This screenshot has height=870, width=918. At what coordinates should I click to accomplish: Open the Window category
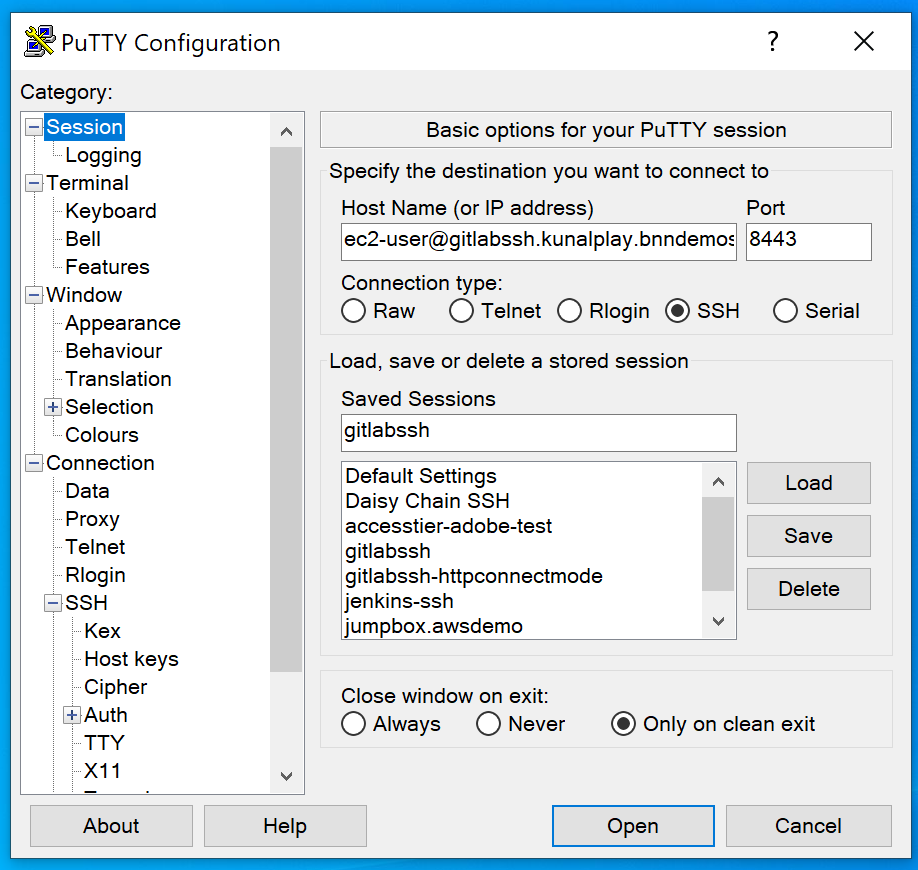pos(84,295)
